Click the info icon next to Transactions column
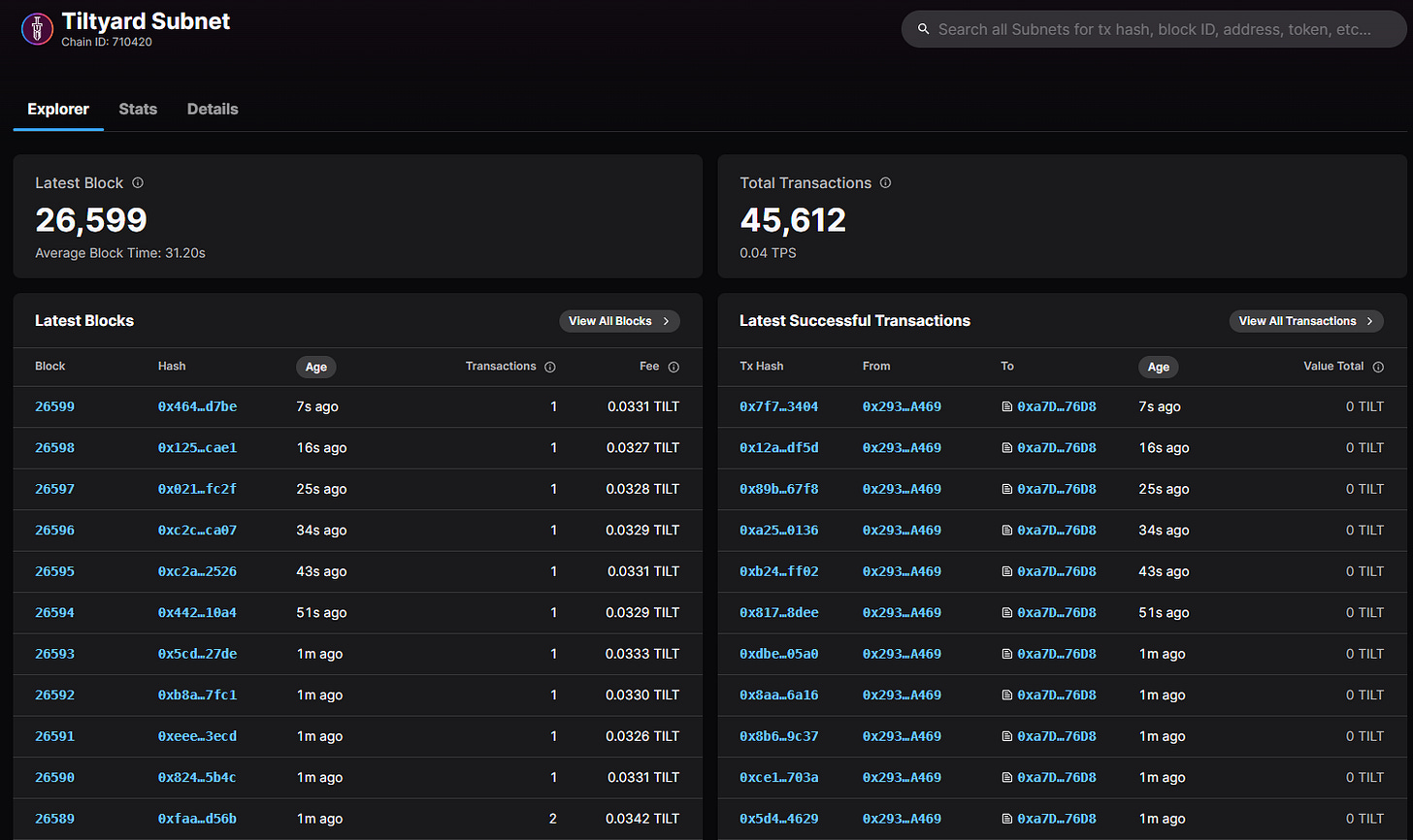Image resolution: width=1413 pixels, height=840 pixels. click(550, 367)
